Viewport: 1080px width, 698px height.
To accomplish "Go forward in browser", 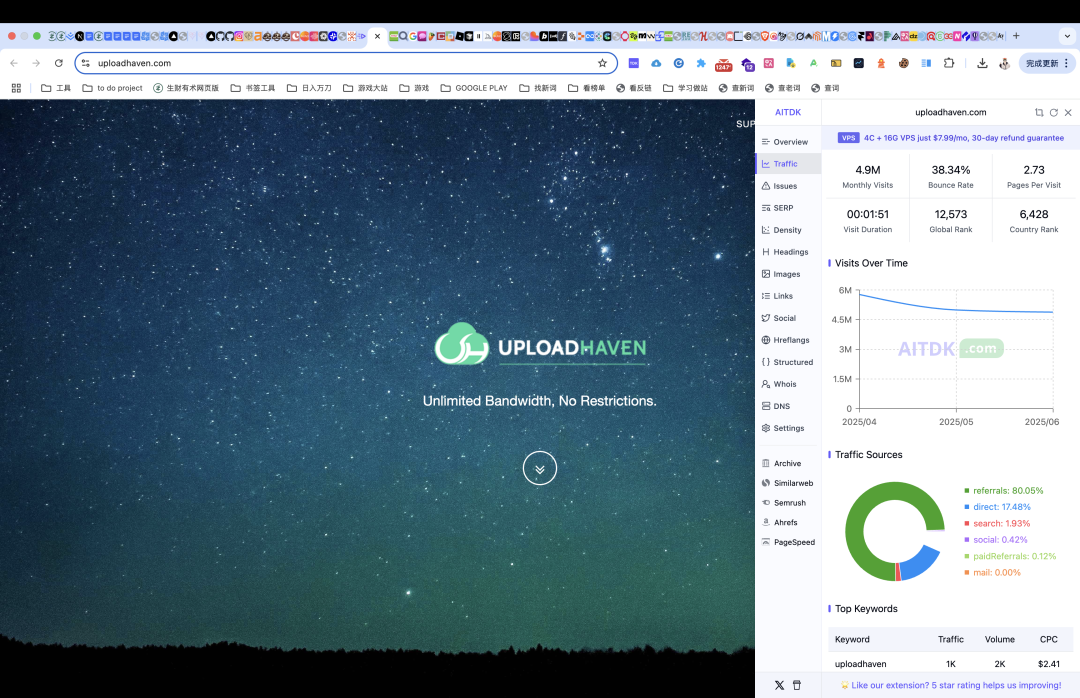I will 36,63.
